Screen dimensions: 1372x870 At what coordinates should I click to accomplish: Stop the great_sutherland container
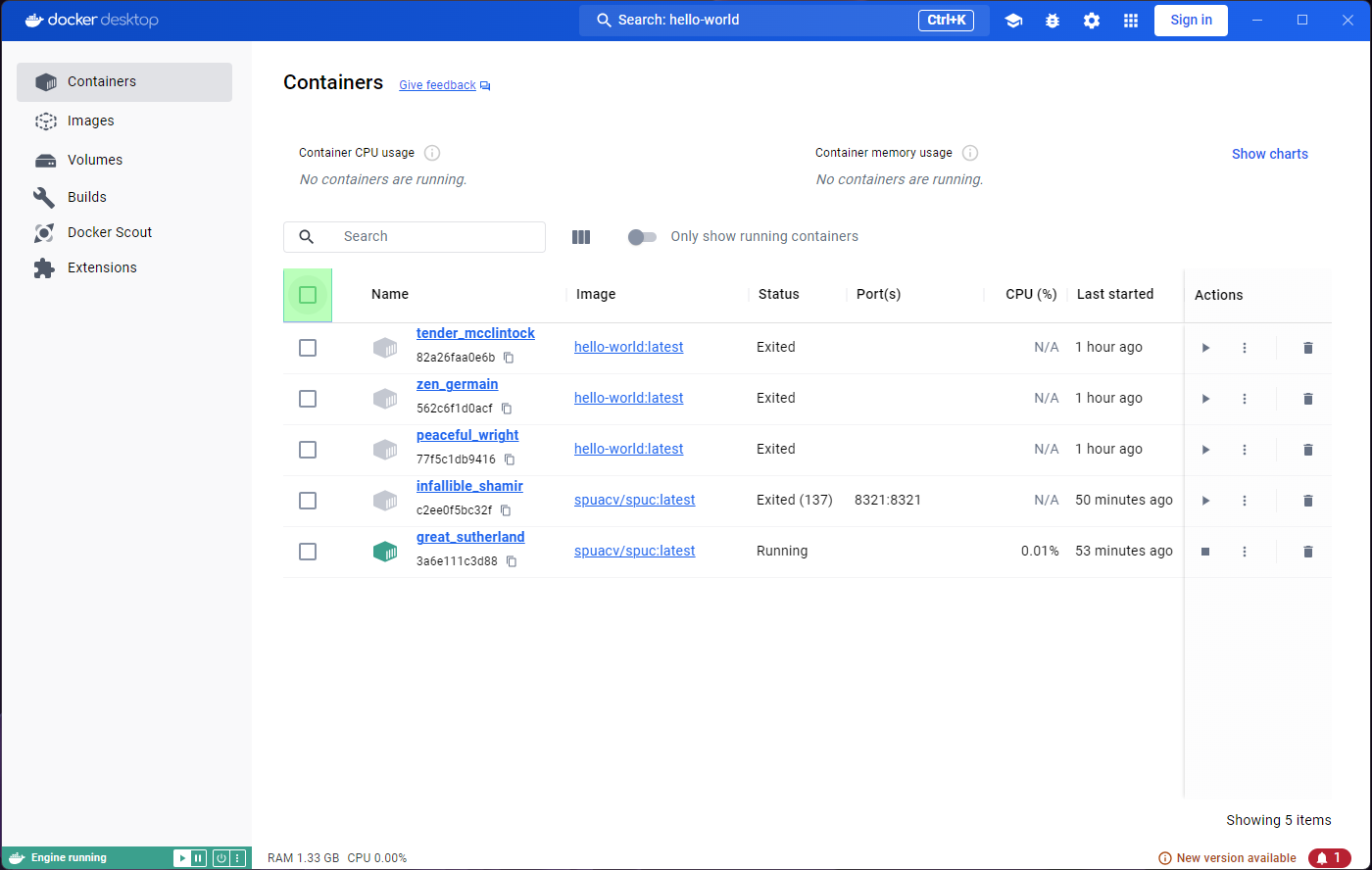coord(1205,552)
